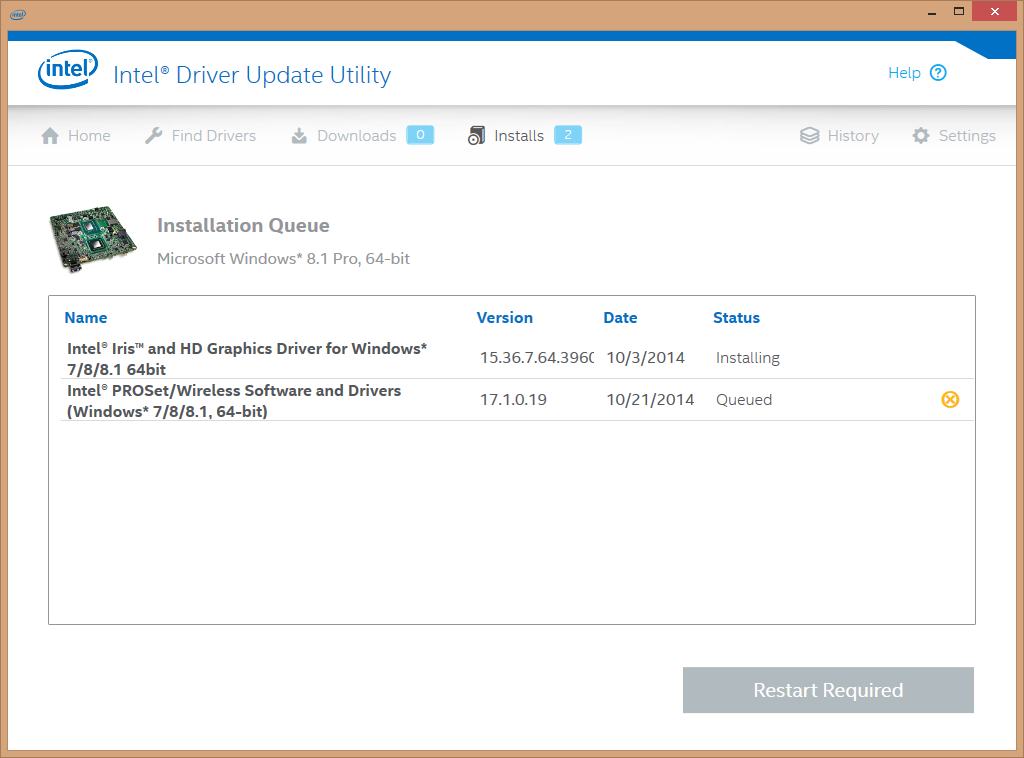Click the Intel logo in the header
1024x758 pixels.
67,71
